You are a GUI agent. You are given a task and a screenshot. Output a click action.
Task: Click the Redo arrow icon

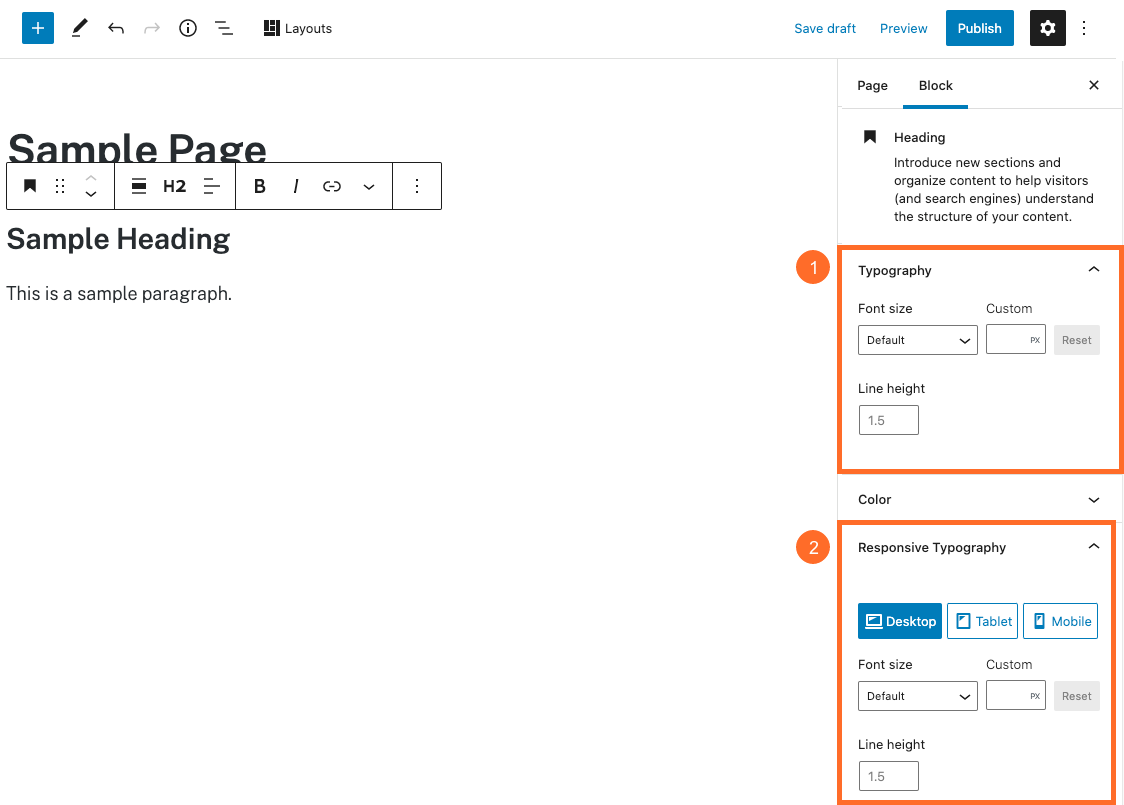click(x=151, y=28)
